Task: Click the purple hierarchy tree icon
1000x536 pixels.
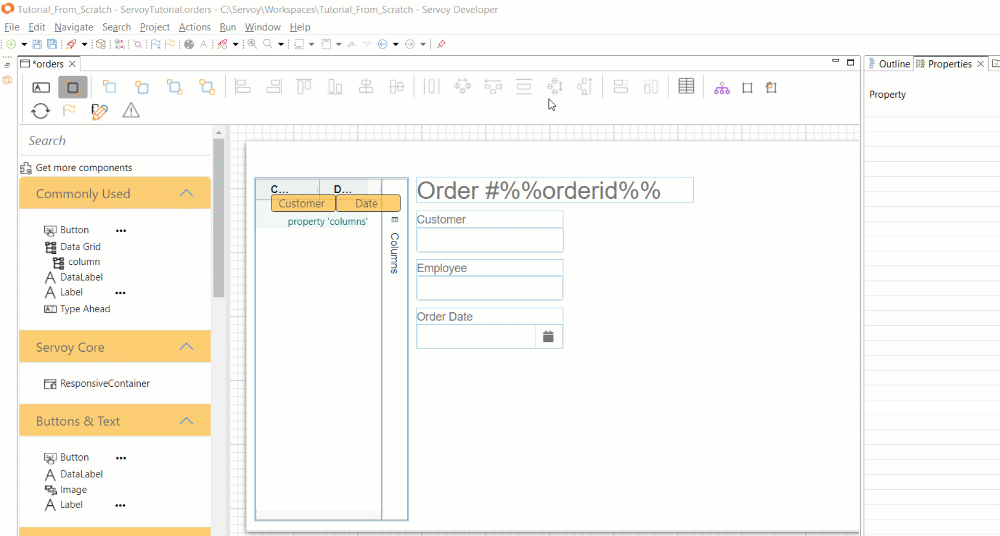Action: [x=722, y=88]
